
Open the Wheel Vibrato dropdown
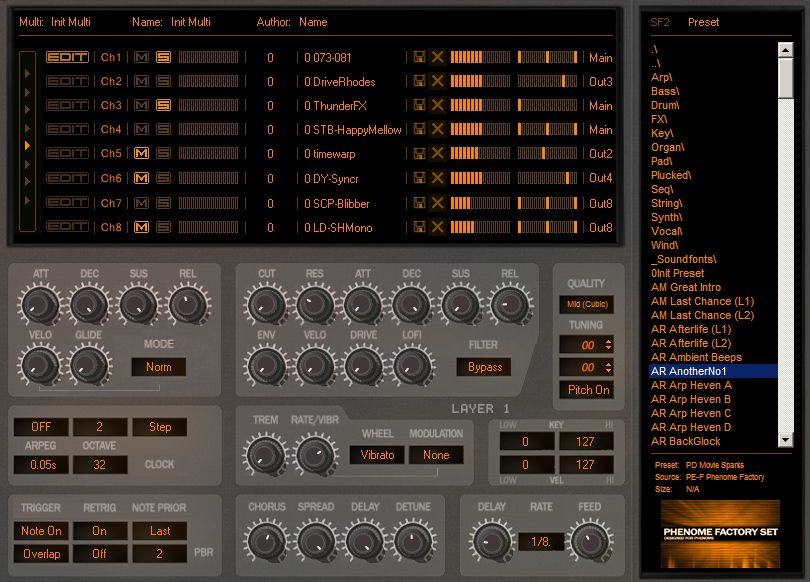pyautogui.click(x=376, y=455)
